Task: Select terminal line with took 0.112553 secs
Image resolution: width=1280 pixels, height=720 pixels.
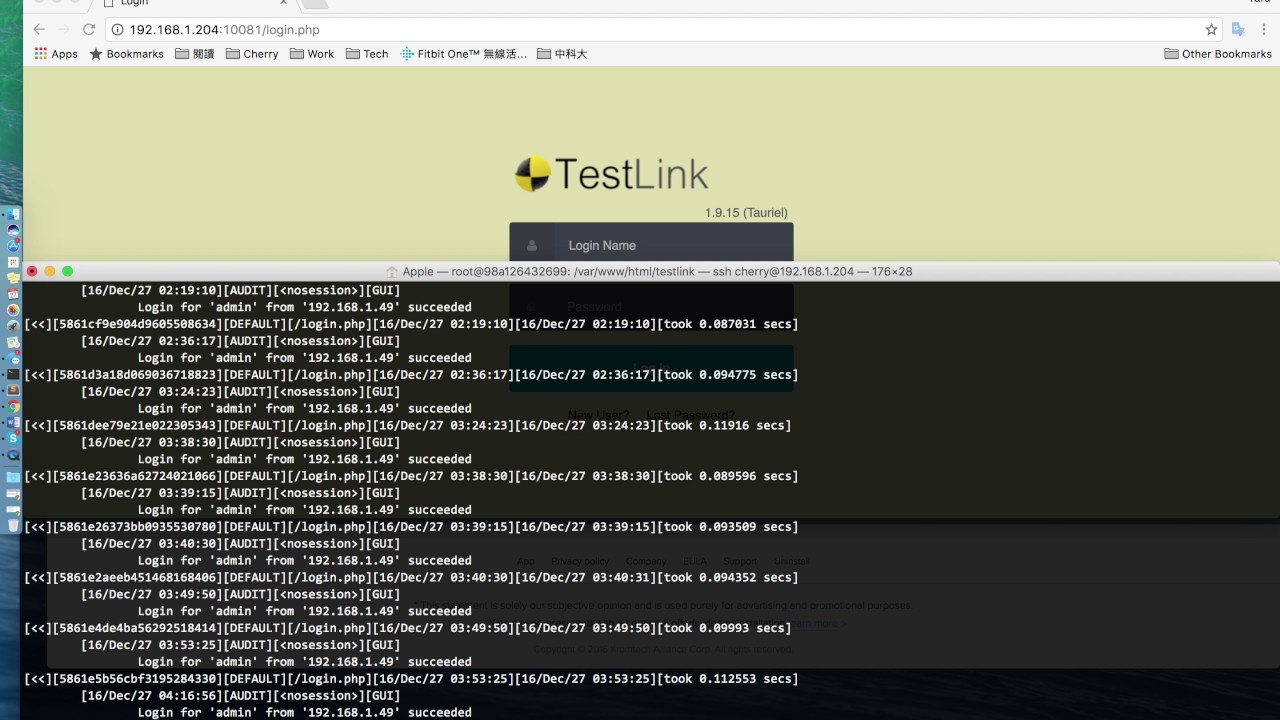Action: [x=411, y=679]
